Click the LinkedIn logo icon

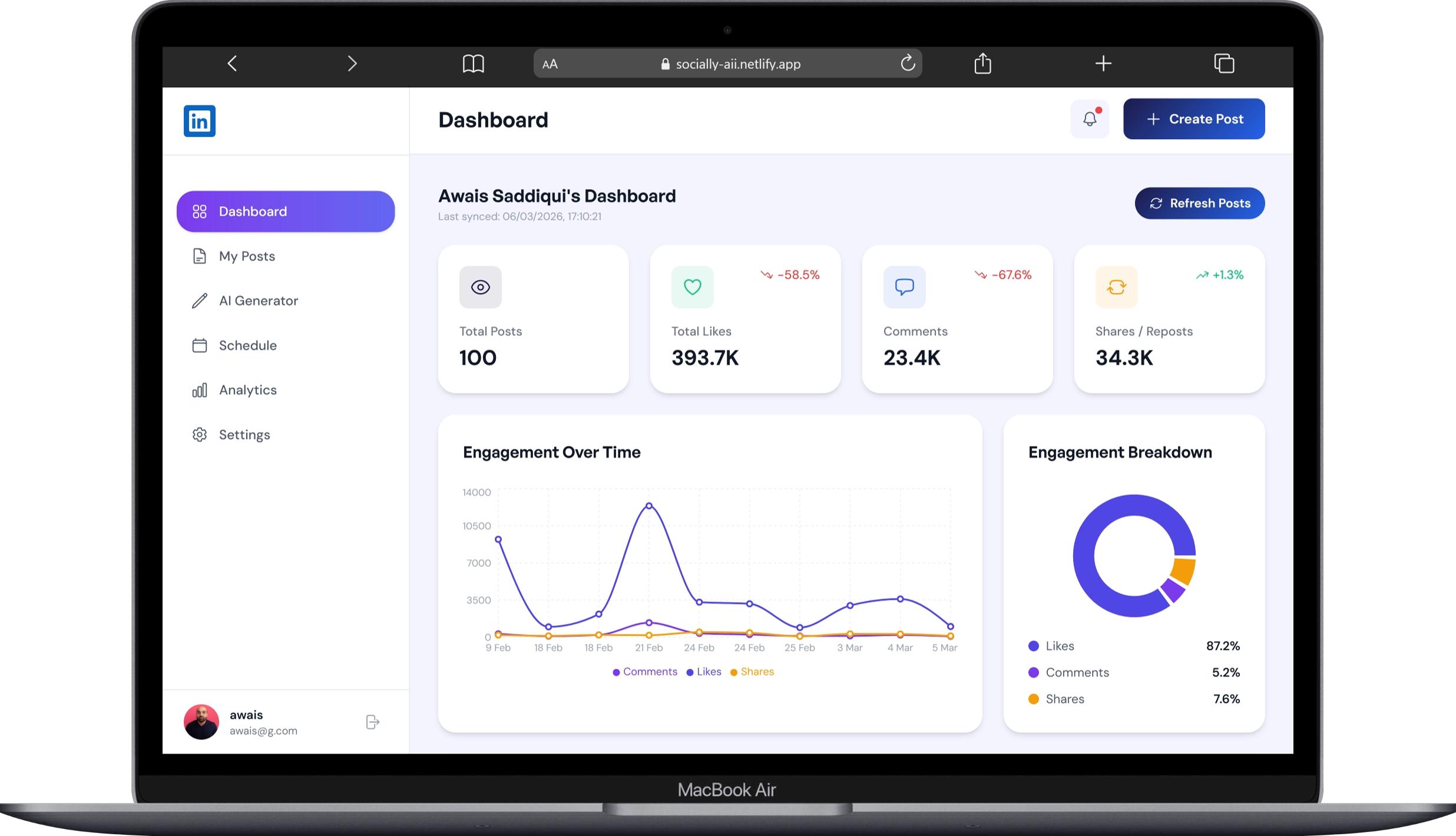click(200, 121)
